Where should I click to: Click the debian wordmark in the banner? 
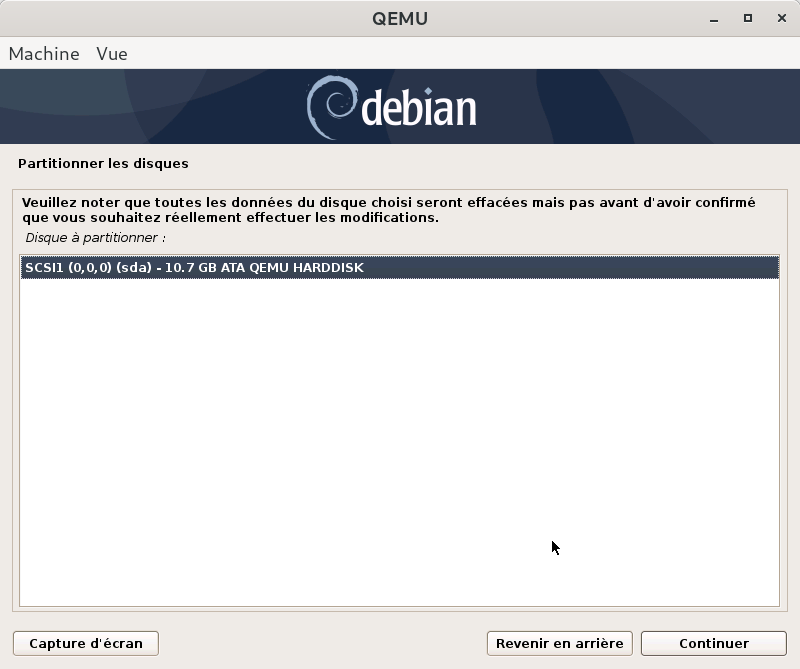tap(418, 109)
